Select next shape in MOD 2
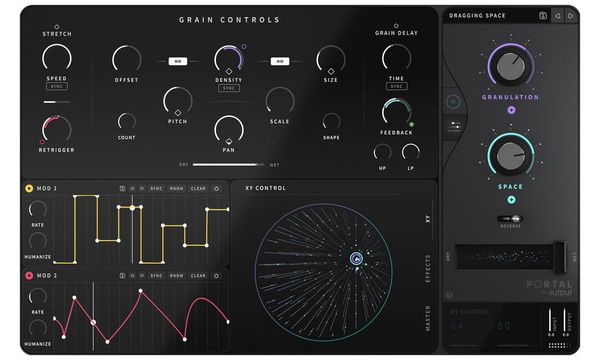 click(142, 276)
